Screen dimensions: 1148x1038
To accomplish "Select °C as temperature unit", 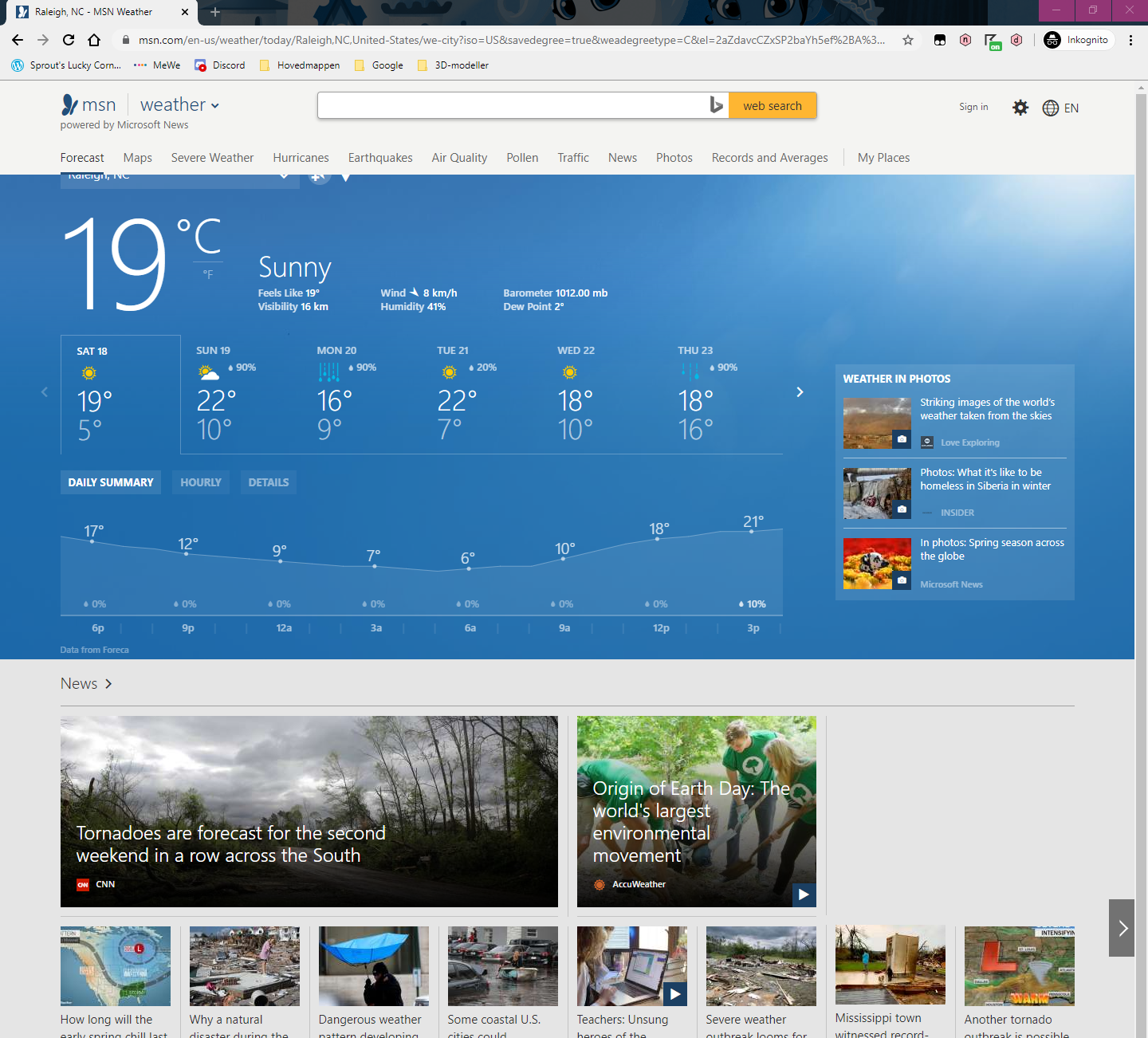I will pos(199,236).
